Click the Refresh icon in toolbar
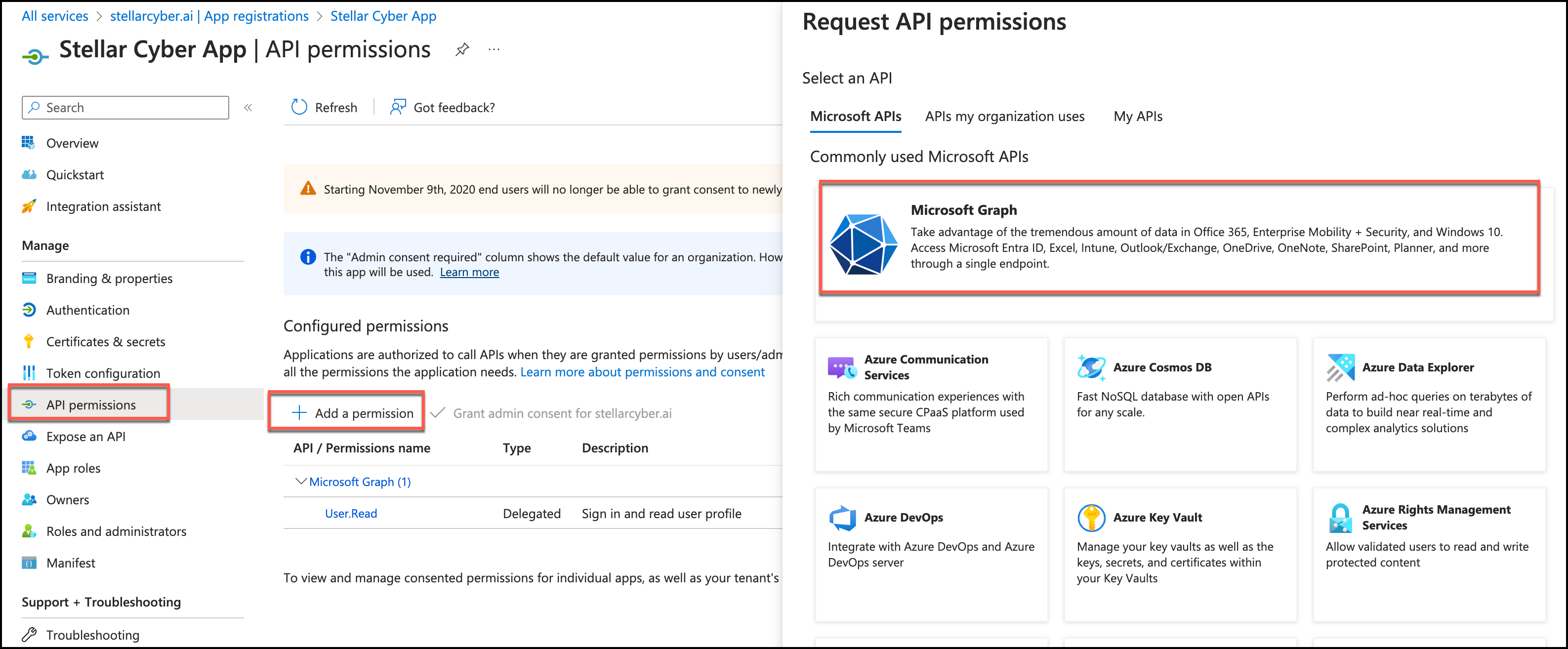 tap(299, 107)
